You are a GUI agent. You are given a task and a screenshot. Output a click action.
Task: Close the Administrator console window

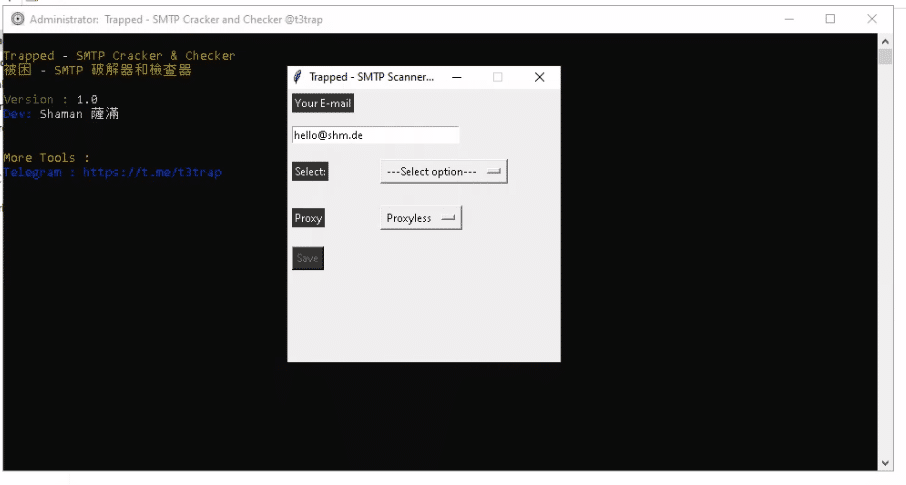pos(872,19)
